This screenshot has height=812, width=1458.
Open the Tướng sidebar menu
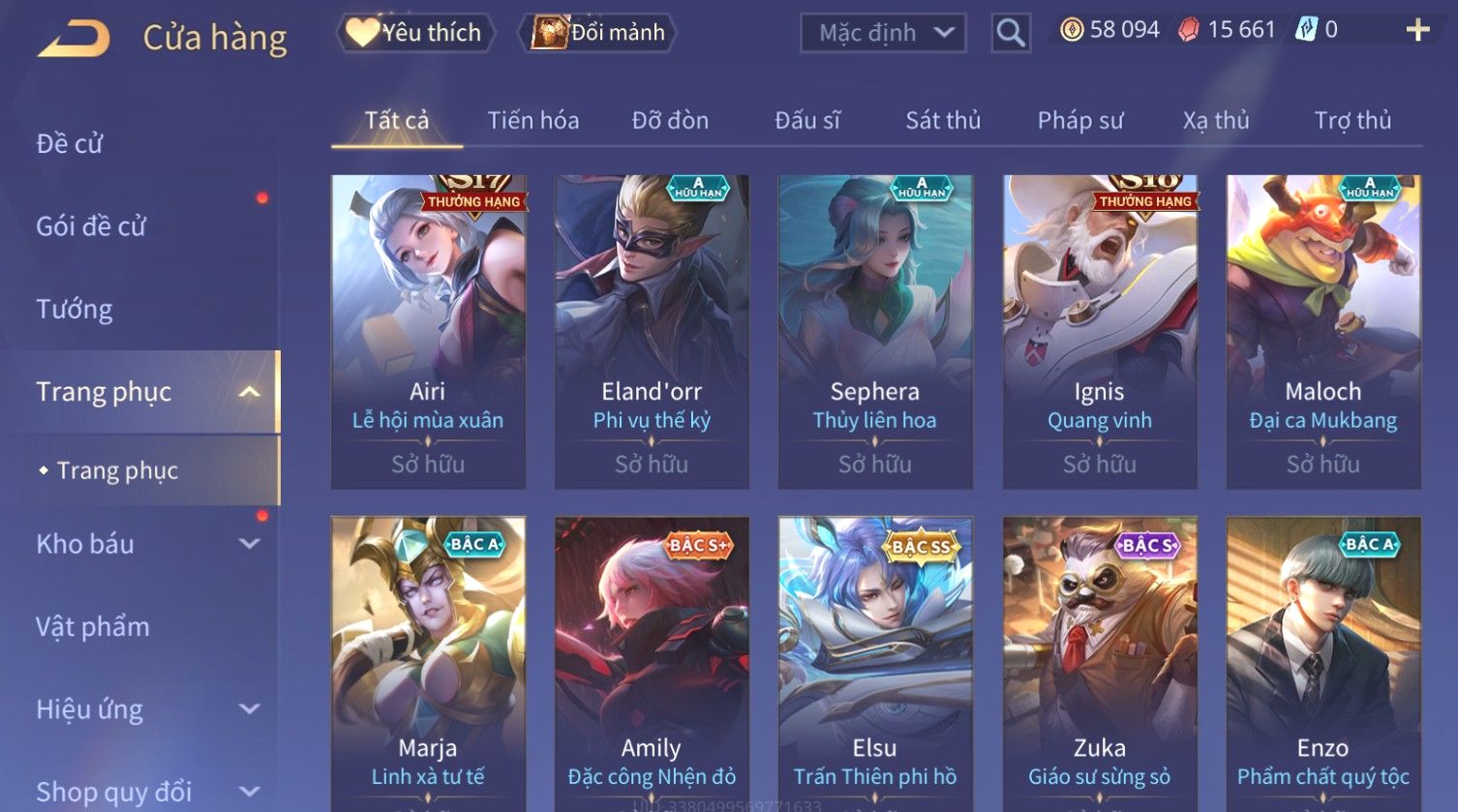click(75, 309)
